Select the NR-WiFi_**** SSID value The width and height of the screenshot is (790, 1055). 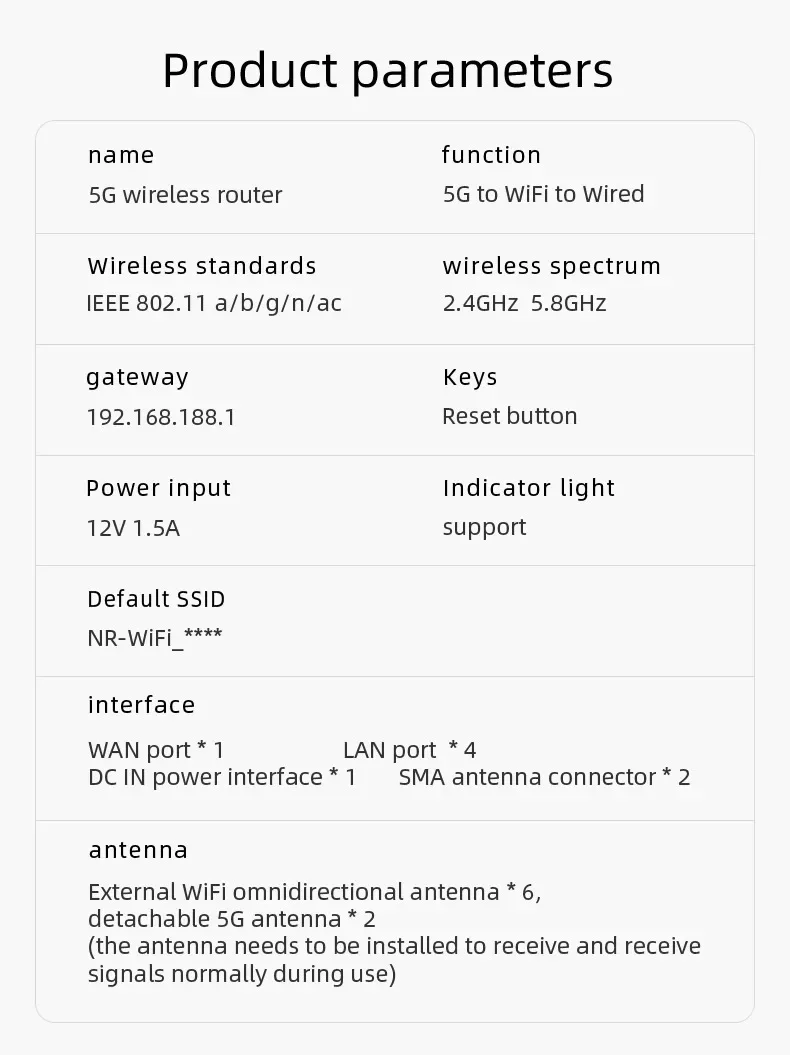coord(155,637)
